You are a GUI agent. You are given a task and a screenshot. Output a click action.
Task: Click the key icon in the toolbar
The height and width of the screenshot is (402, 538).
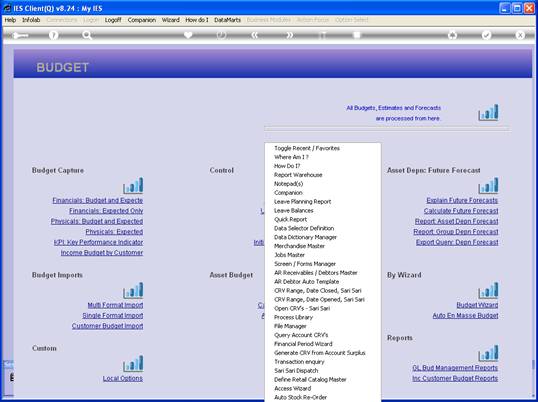point(20,35)
